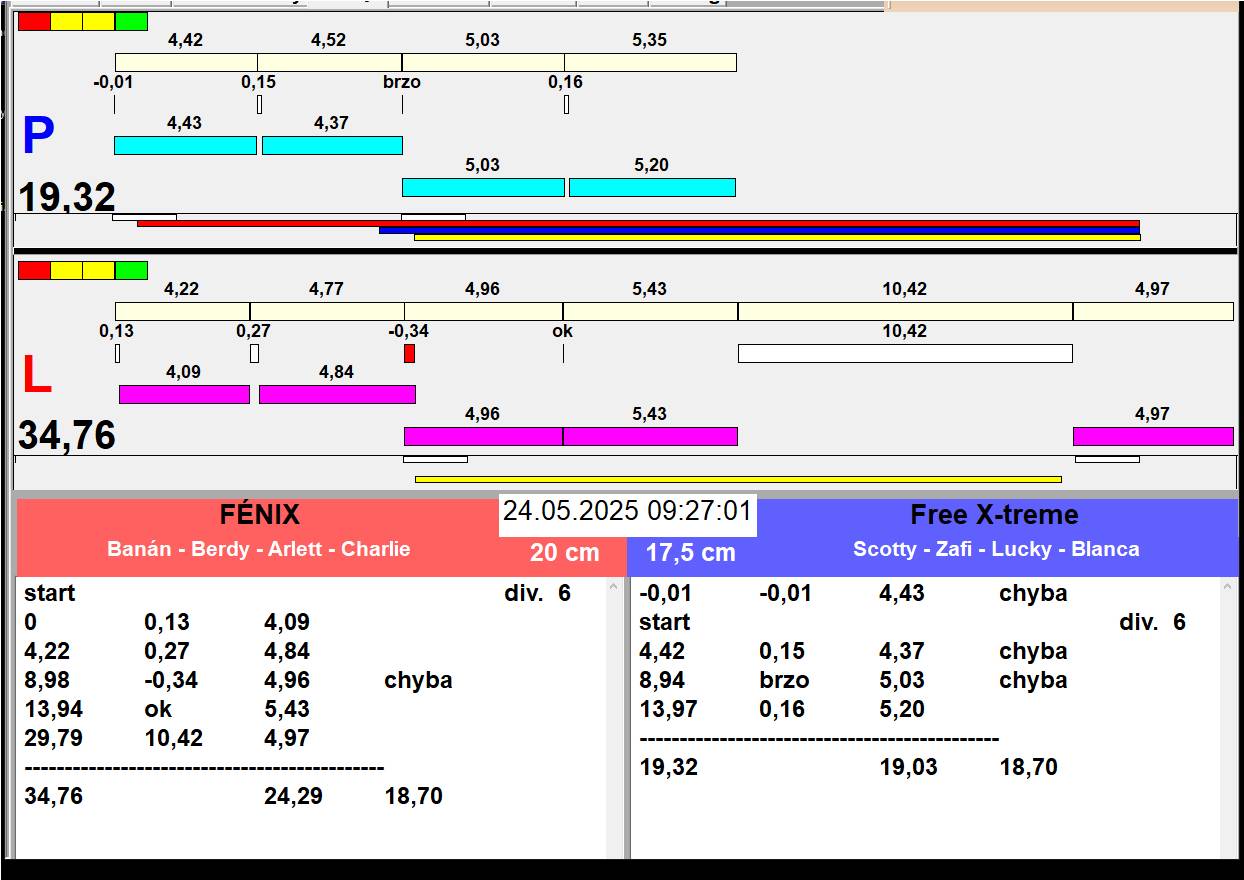Click the Free X-treme team header

(993, 515)
